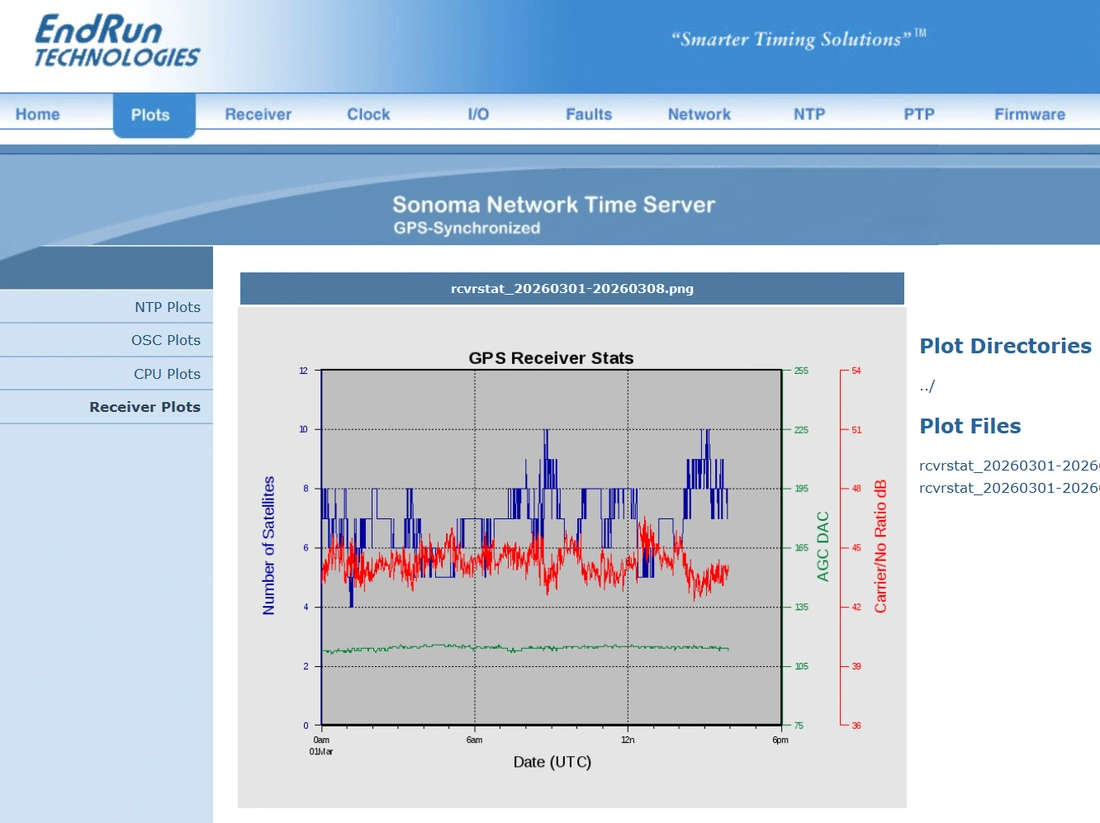The width and height of the screenshot is (1100, 823).
Task: Click the AGC DAC axis label
Action: click(823, 547)
